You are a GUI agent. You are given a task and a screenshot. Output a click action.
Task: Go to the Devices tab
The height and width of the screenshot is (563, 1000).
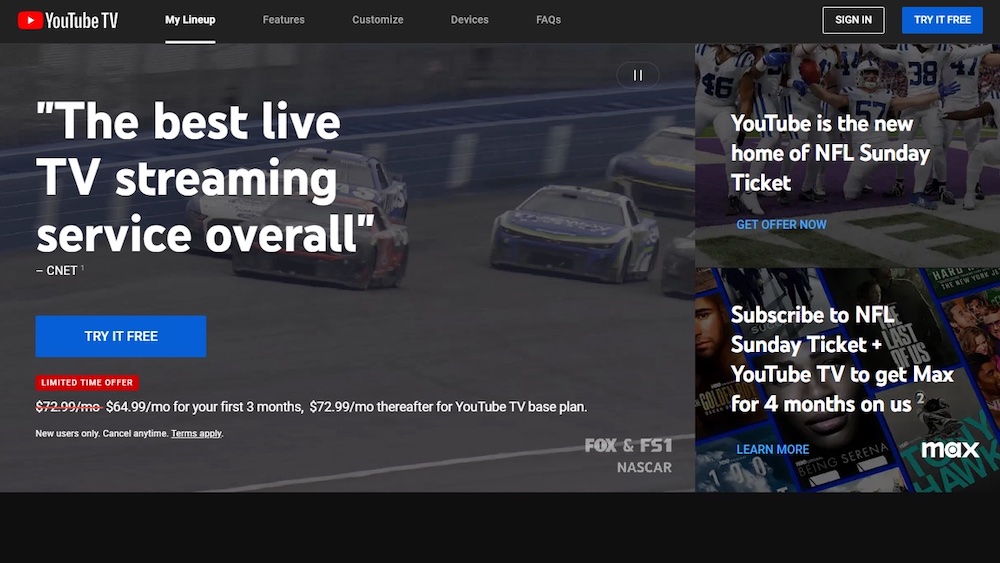point(469,20)
